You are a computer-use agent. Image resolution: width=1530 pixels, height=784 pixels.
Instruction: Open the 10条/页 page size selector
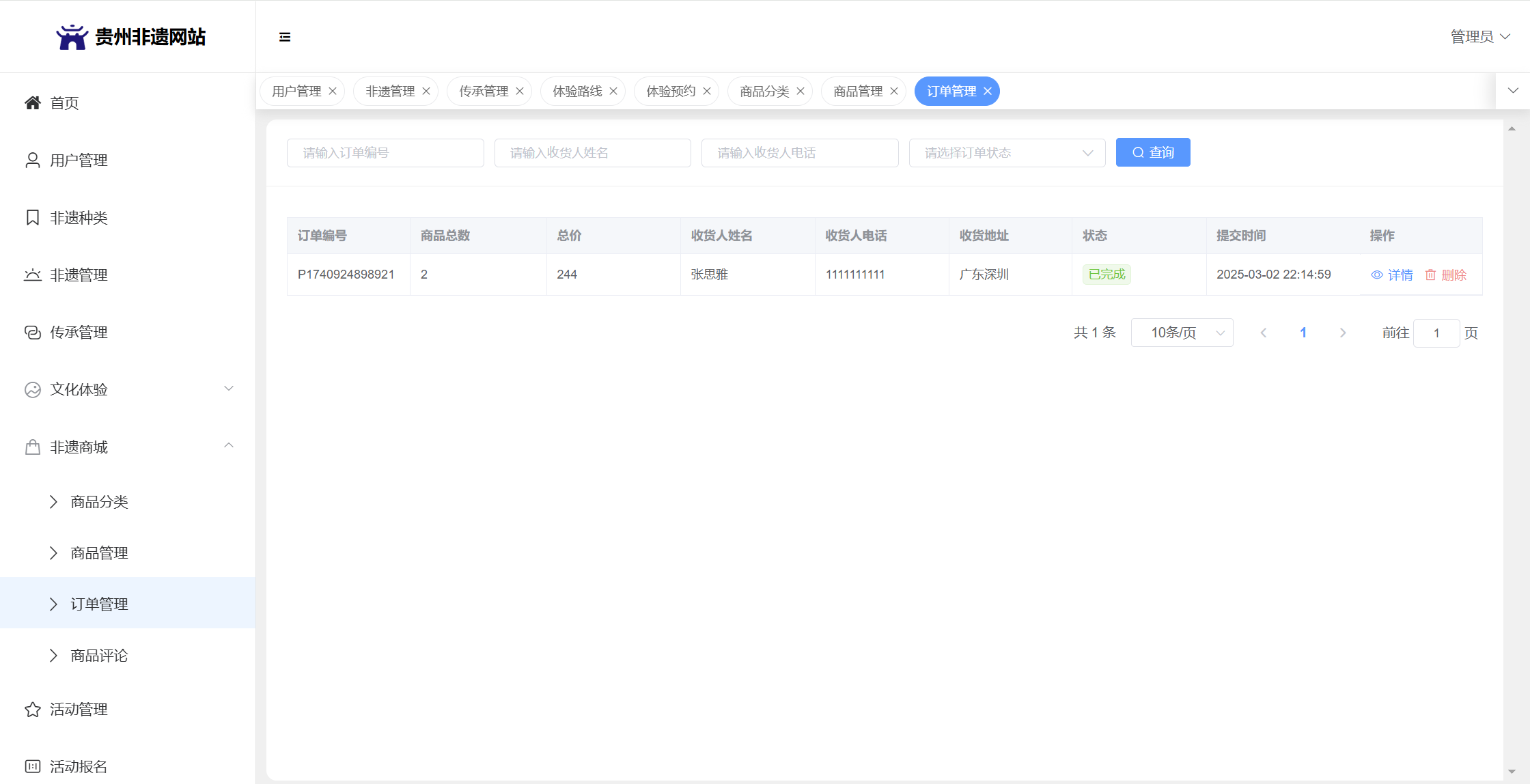pos(1182,333)
